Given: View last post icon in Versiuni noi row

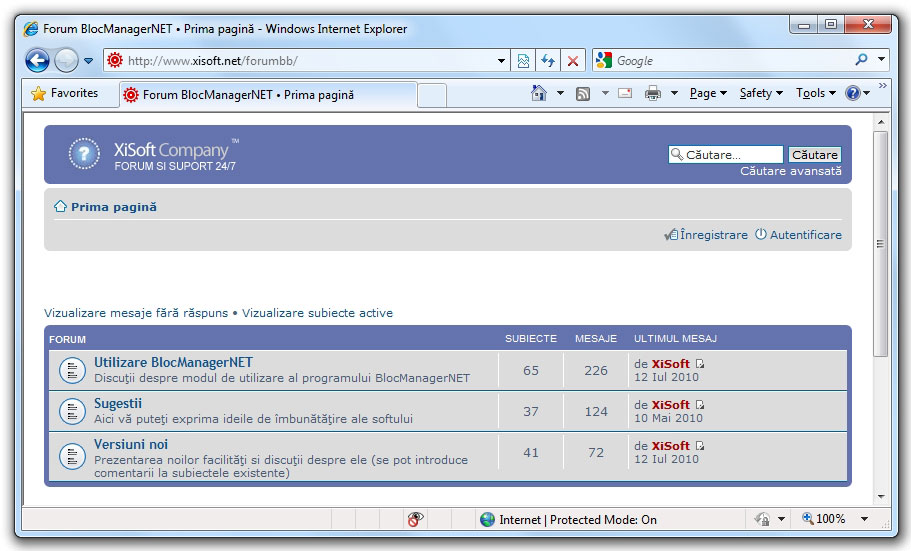Looking at the screenshot, I should [x=700, y=446].
